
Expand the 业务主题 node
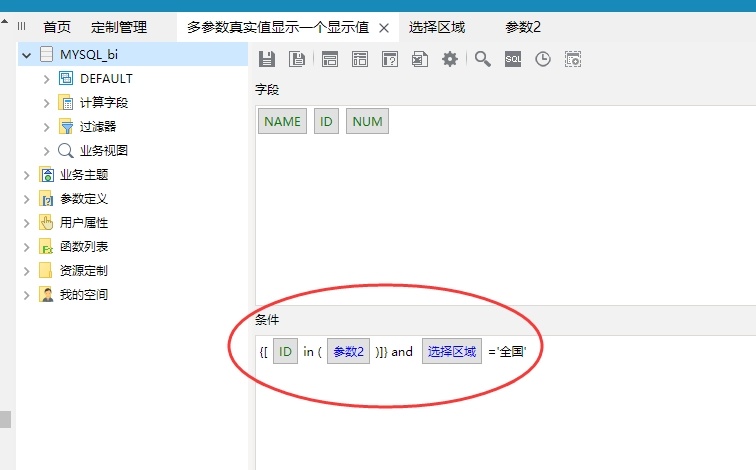coord(27,175)
